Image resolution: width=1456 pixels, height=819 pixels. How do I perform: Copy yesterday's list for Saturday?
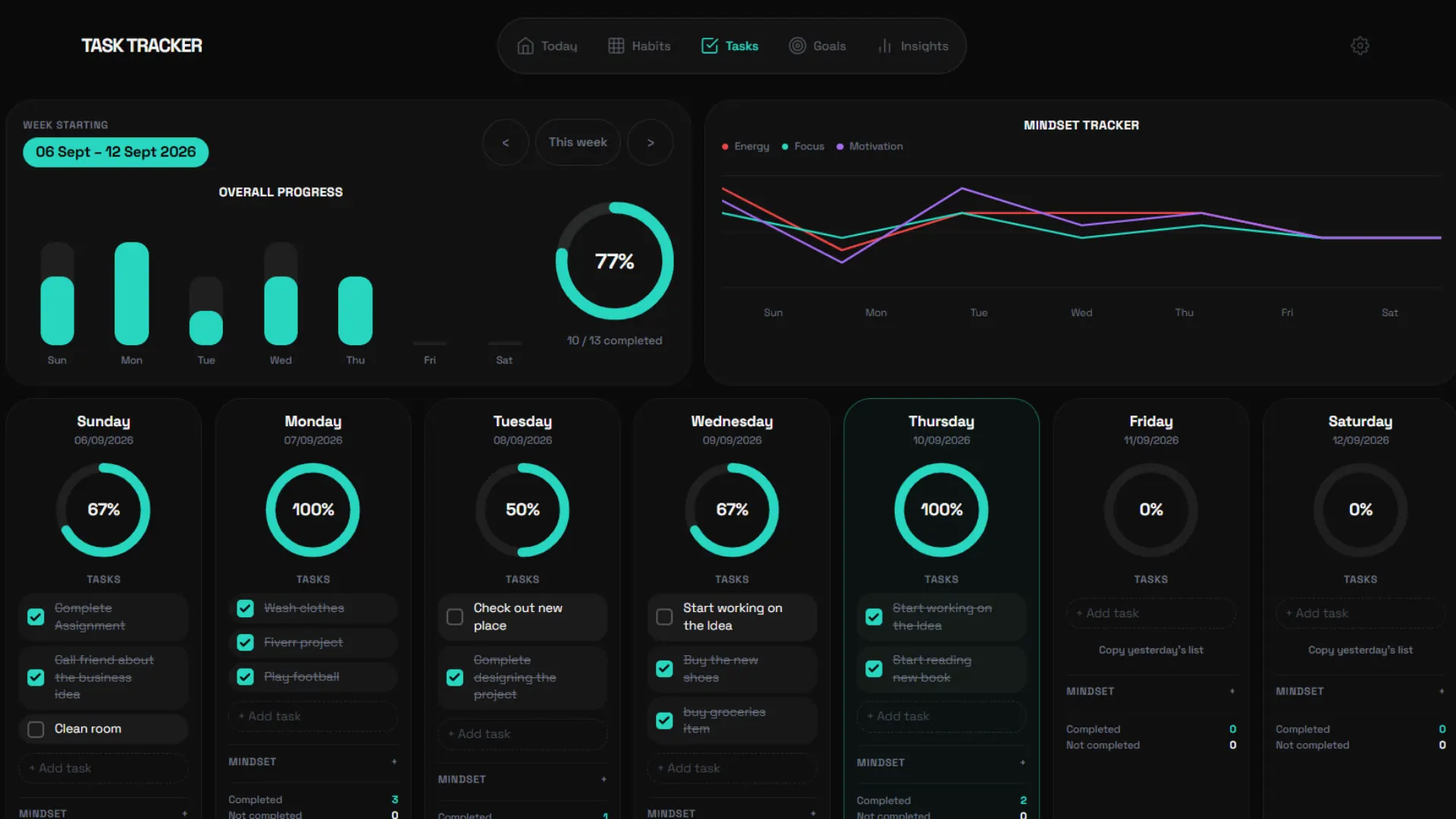click(1360, 650)
